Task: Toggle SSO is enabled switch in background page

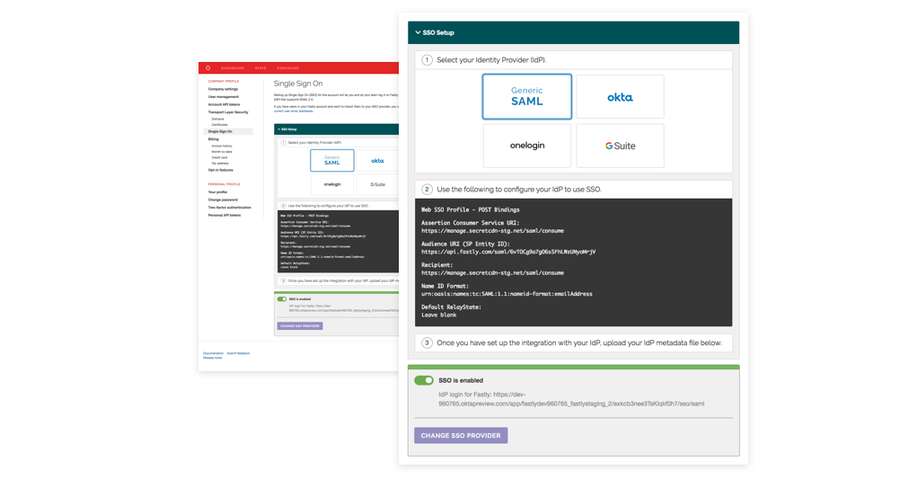Action: [x=282, y=299]
